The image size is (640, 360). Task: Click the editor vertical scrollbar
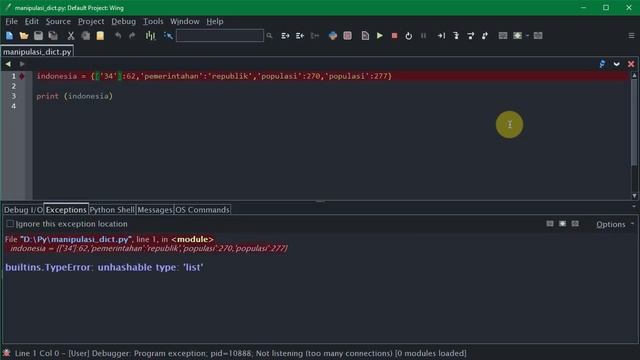tap(634, 136)
